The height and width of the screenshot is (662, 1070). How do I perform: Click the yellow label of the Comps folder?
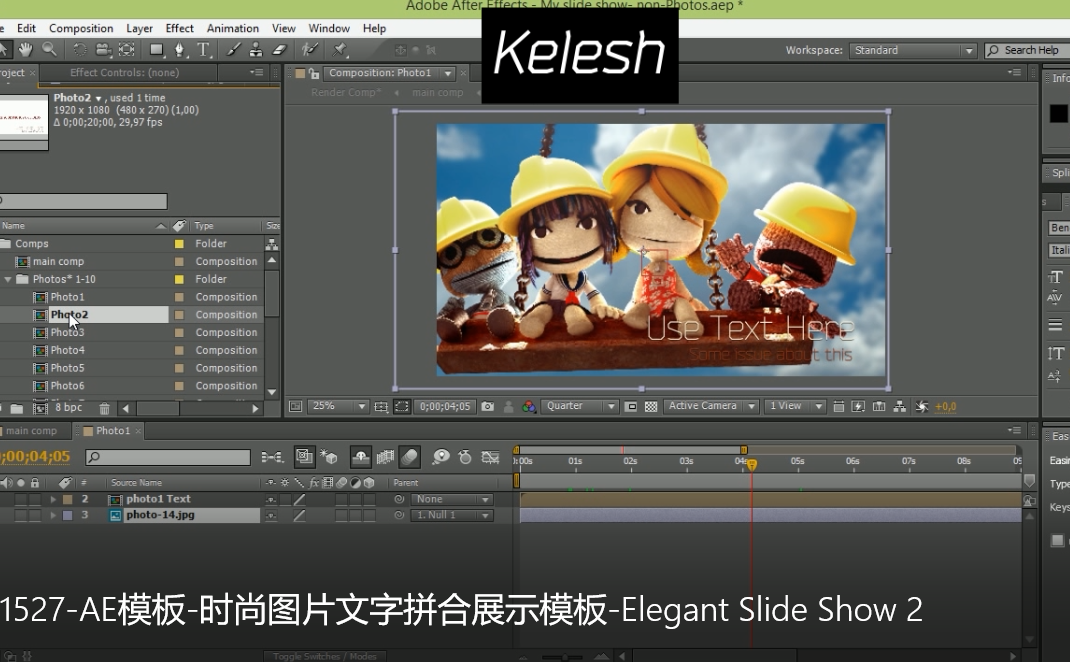pos(179,244)
